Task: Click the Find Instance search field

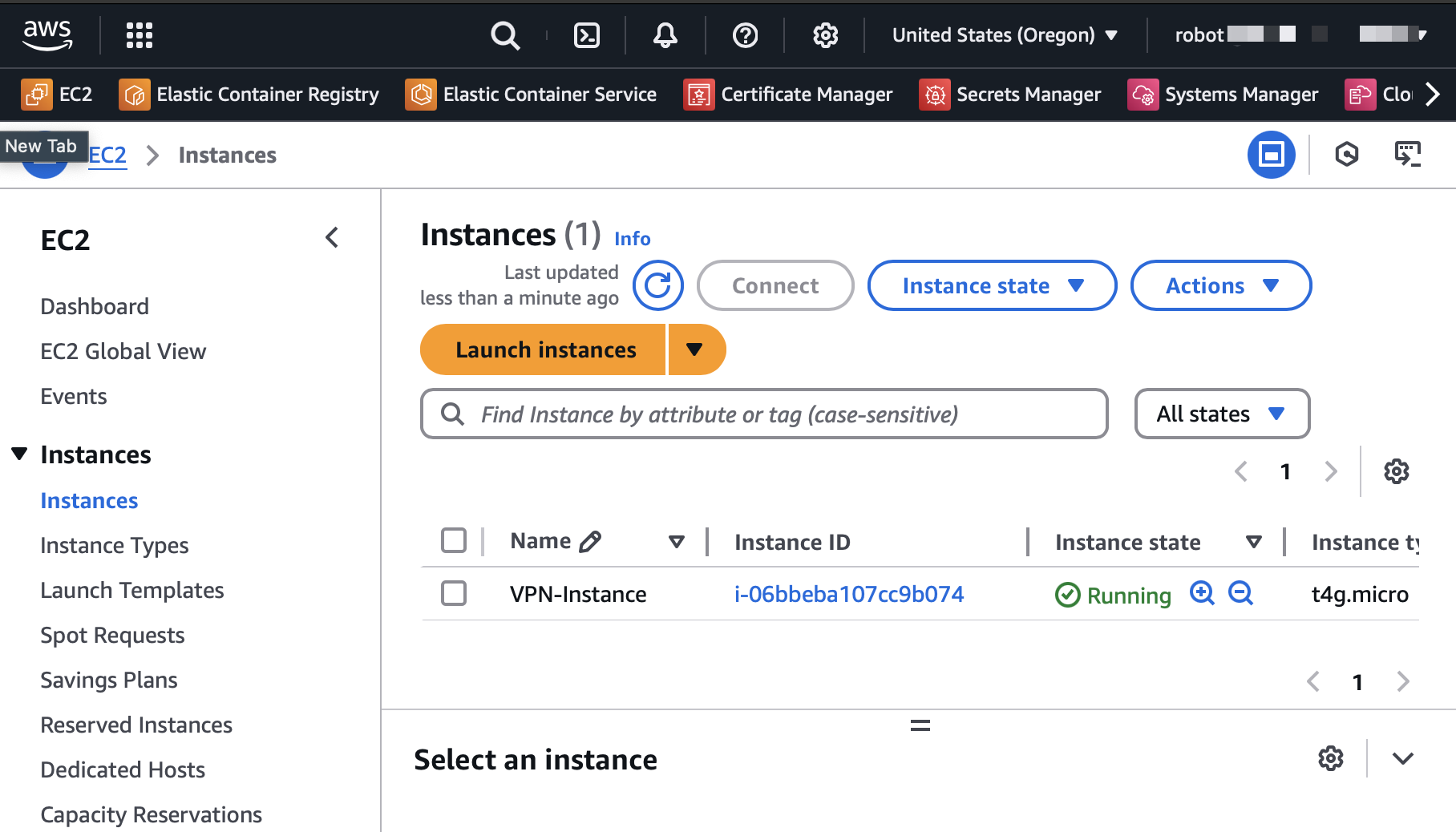Action: (x=764, y=414)
